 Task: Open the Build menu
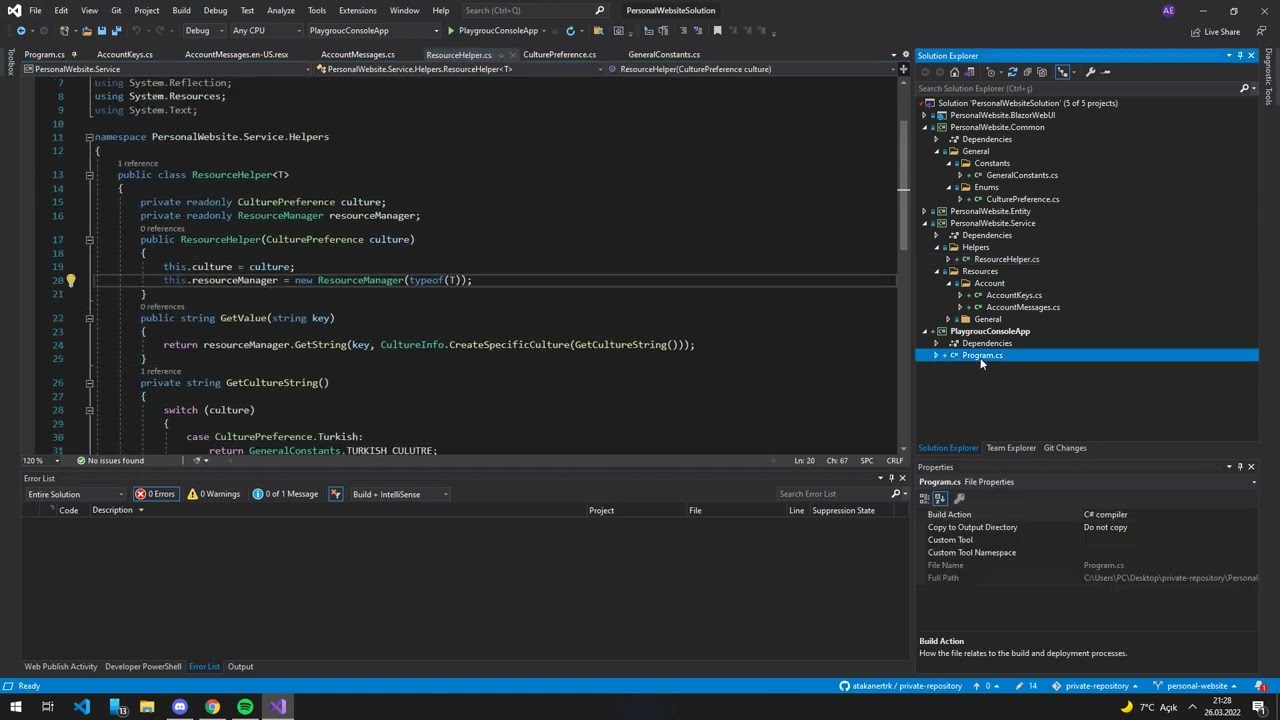pos(181,11)
